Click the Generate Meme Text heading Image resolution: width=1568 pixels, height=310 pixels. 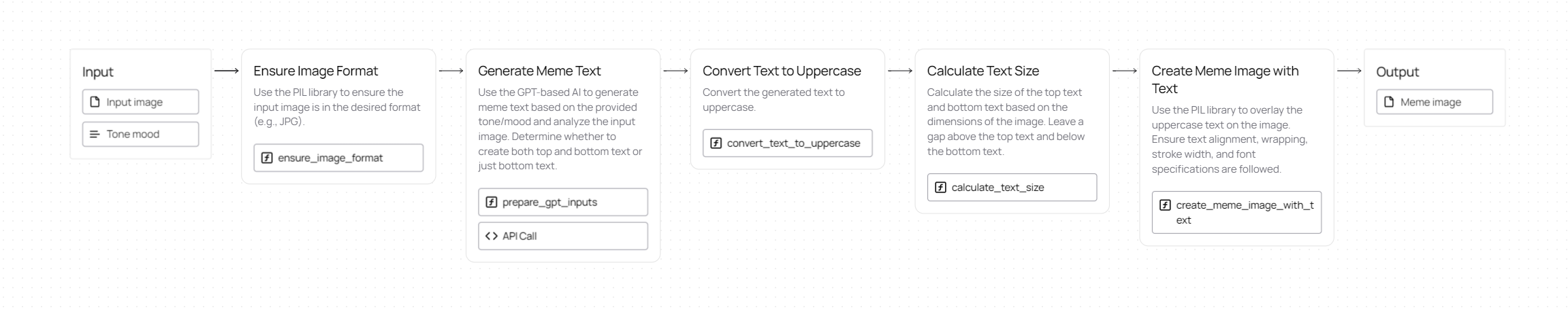click(x=539, y=71)
